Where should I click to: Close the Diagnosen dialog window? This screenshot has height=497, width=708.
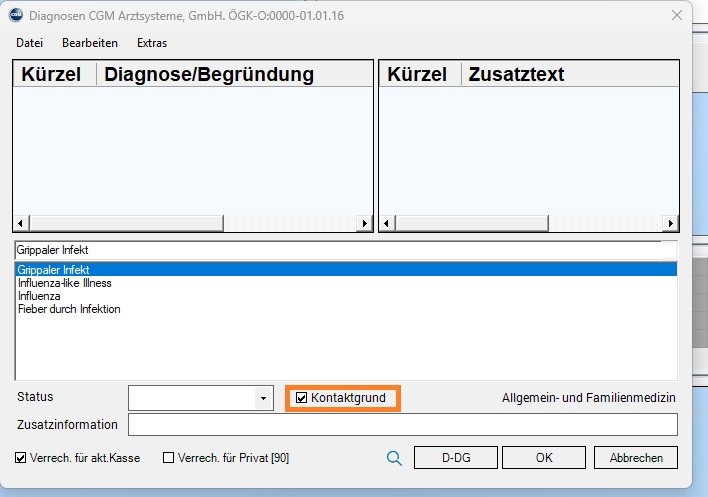pos(677,15)
